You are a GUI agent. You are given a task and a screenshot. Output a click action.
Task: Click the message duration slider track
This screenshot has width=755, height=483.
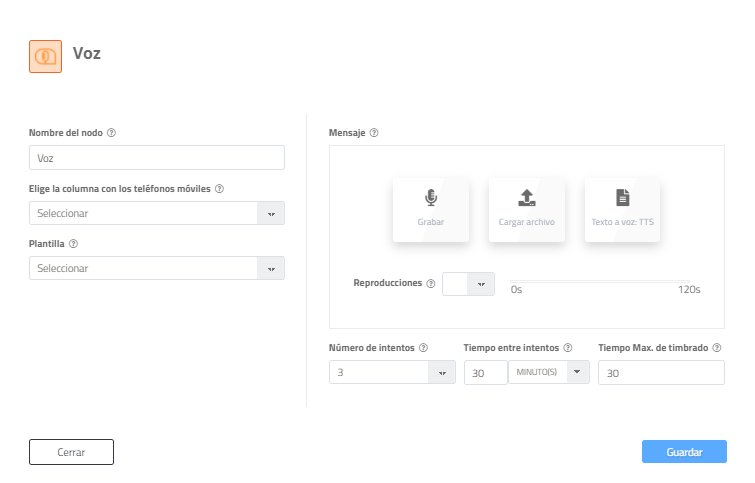pos(605,281)
